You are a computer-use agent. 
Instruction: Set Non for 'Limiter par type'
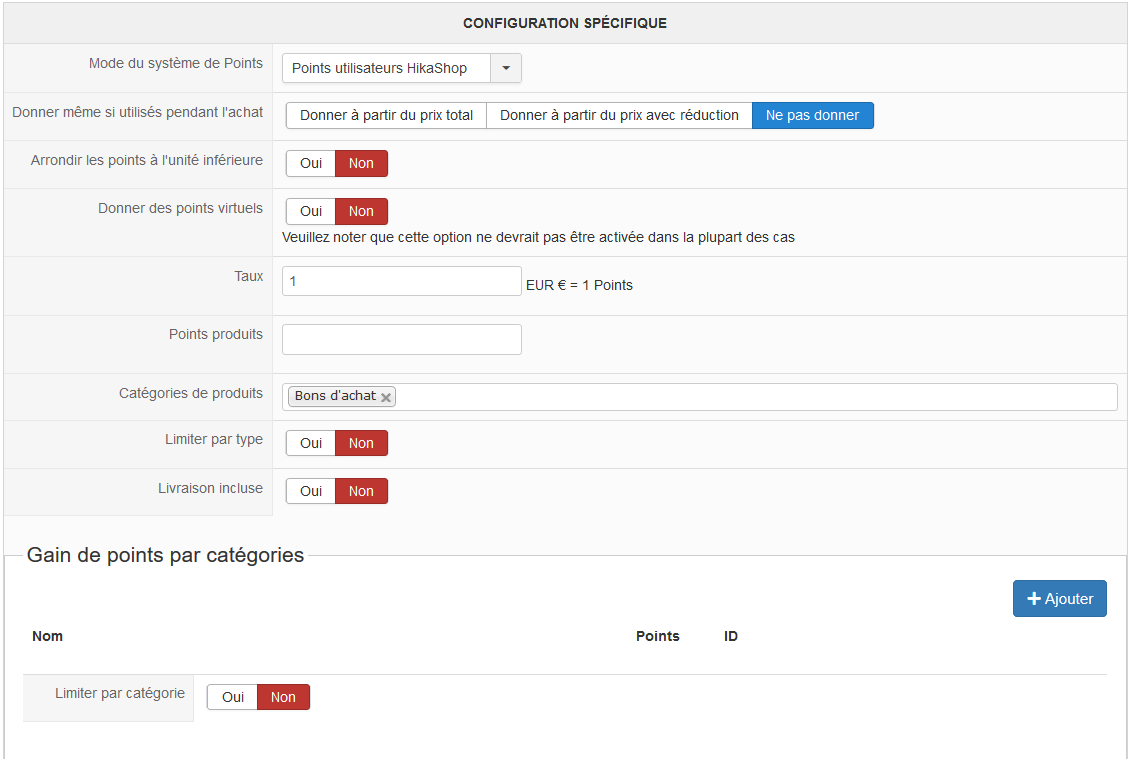coord(361,444)
